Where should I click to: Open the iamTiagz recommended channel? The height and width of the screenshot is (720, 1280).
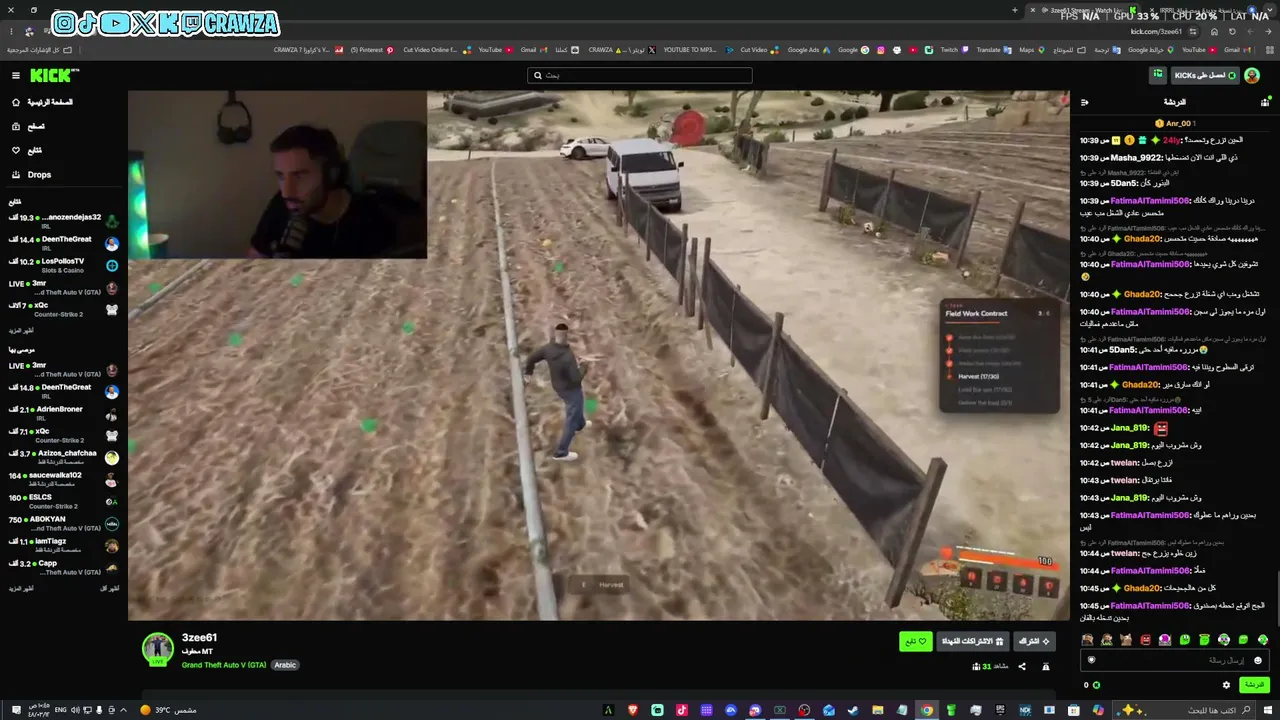click(x=64, y=545)
